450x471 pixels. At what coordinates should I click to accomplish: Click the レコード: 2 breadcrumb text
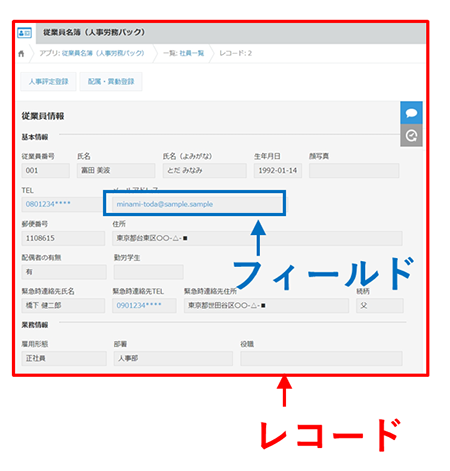coord(235,53)
